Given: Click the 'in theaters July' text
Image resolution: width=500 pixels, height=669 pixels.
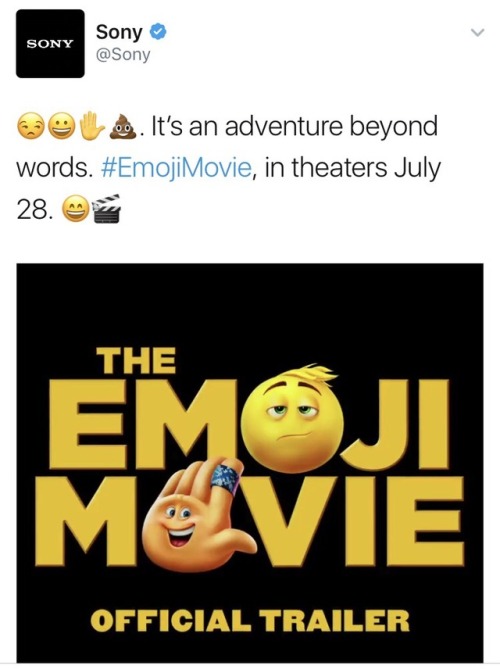Looking at the screenshot, I should click(352, 167).
